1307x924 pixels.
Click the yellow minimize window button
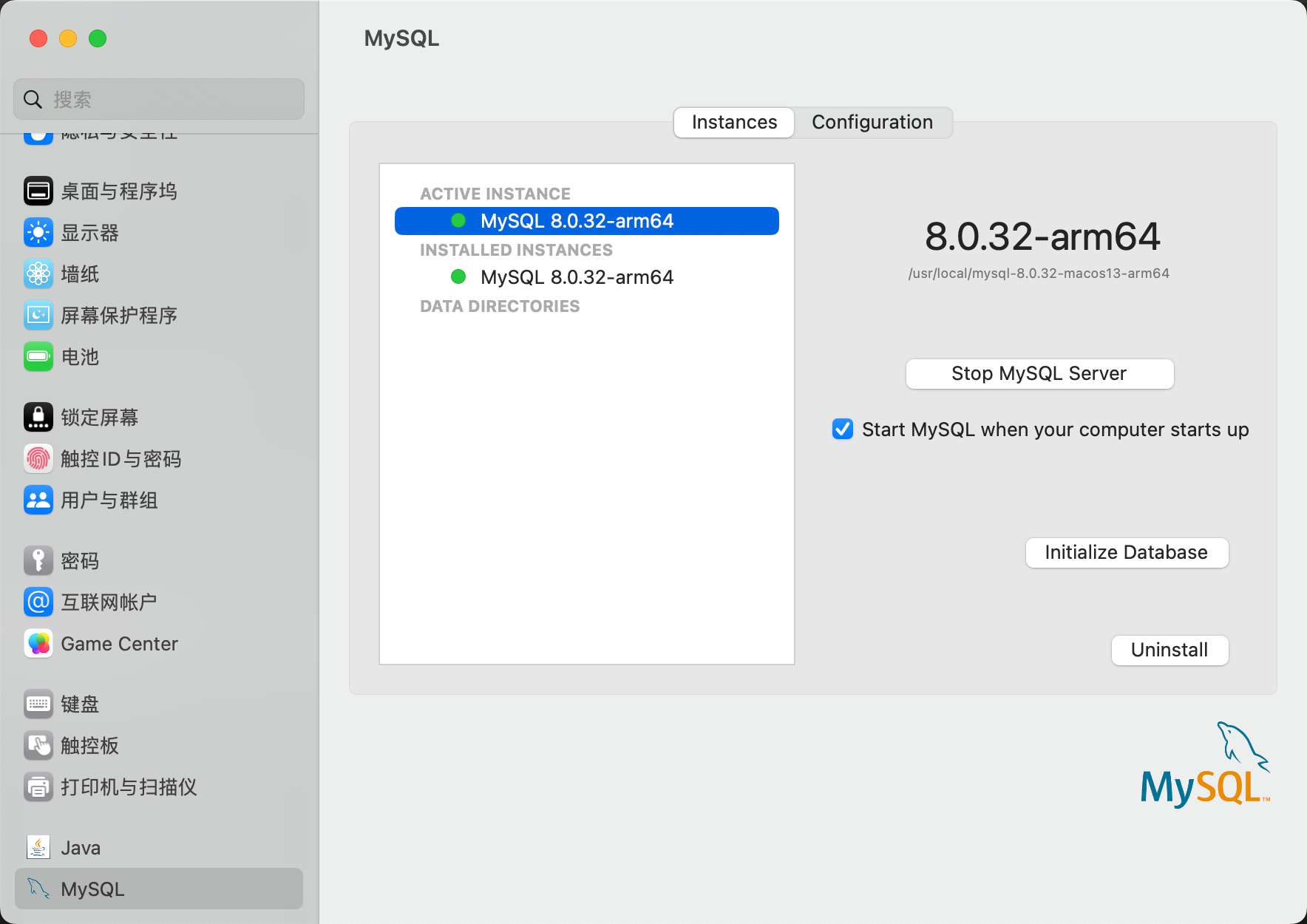(x=68, y=38)
